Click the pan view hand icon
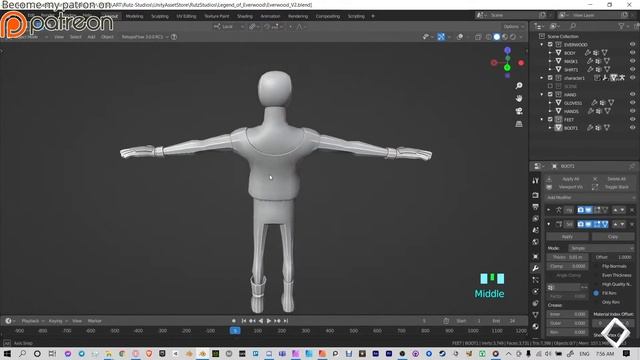The width and height of the screenshot is (640, 360). 519,98
